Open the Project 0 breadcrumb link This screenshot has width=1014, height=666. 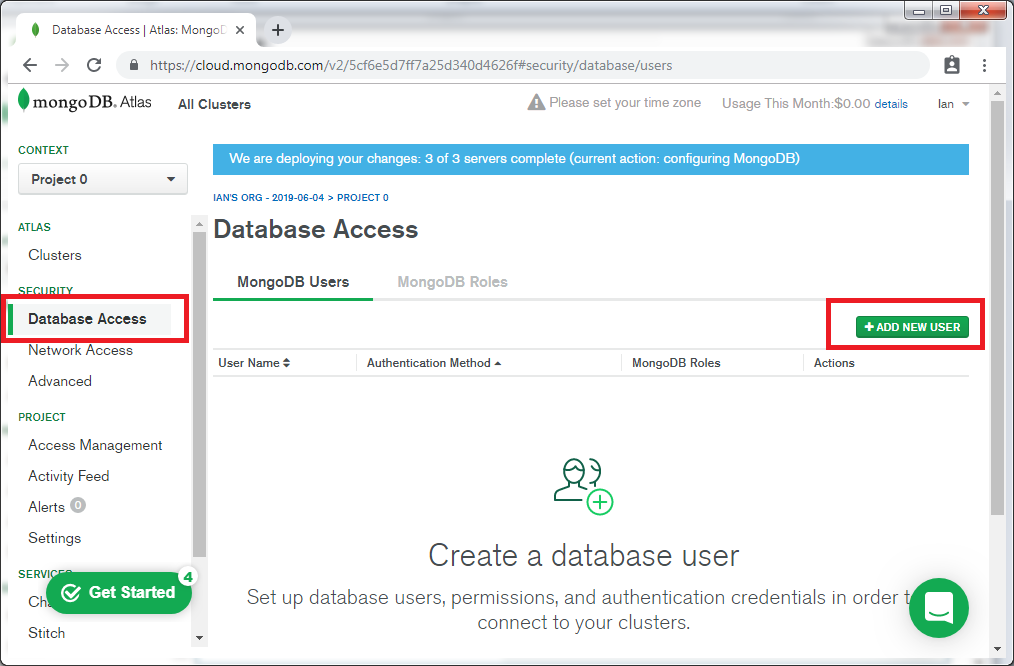(x=363, y=197)
